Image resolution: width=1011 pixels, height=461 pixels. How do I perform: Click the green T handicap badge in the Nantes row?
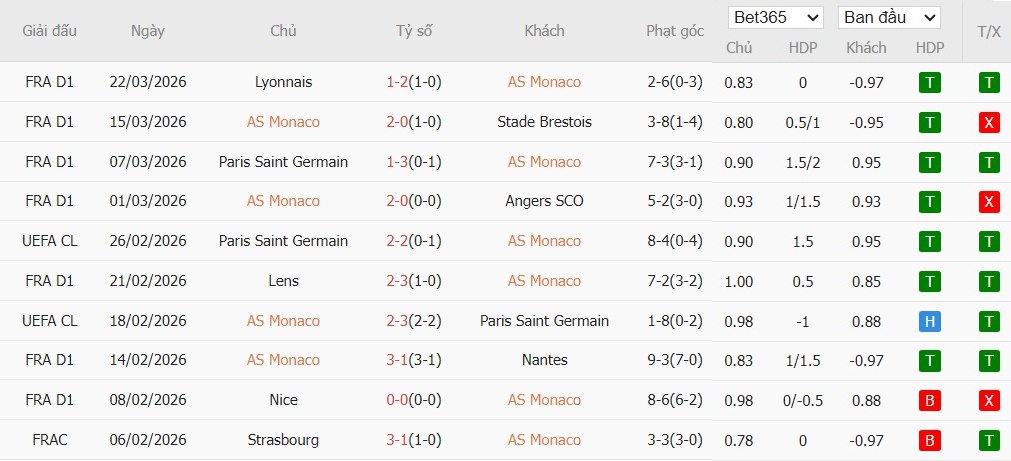[930, 360]
